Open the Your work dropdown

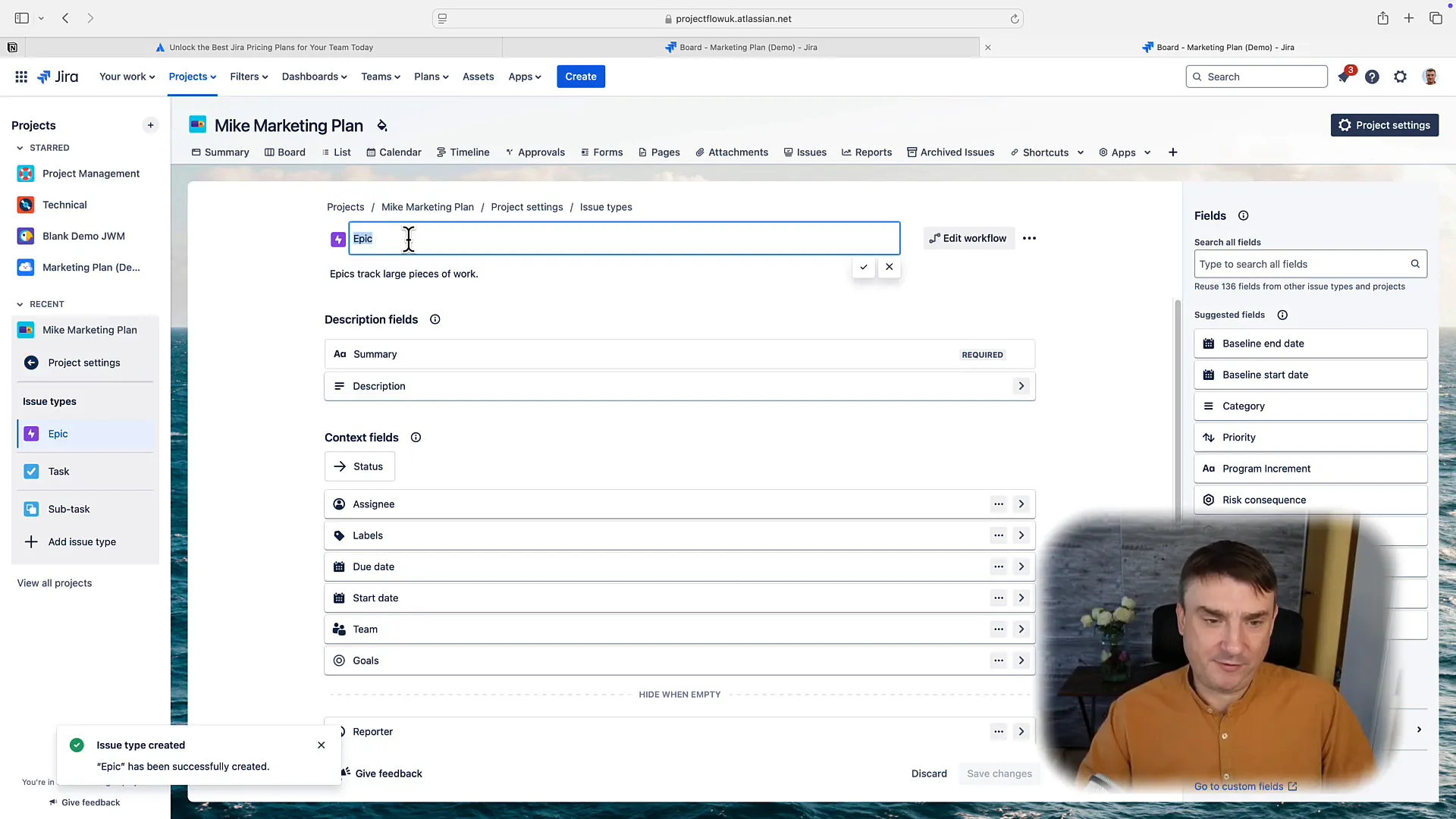click(x=127, y=77)
